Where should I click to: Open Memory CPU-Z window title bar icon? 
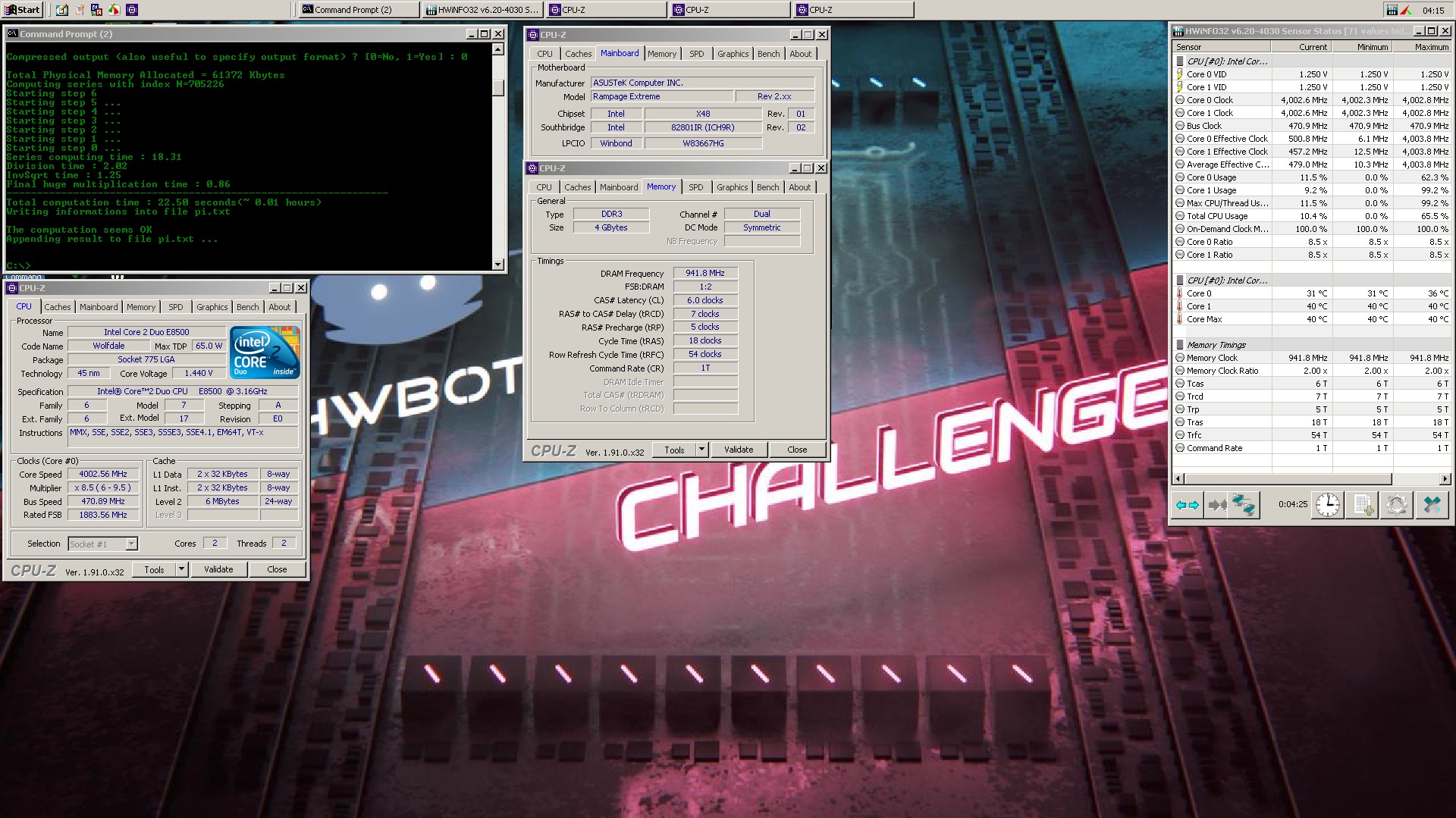(532, 168)
